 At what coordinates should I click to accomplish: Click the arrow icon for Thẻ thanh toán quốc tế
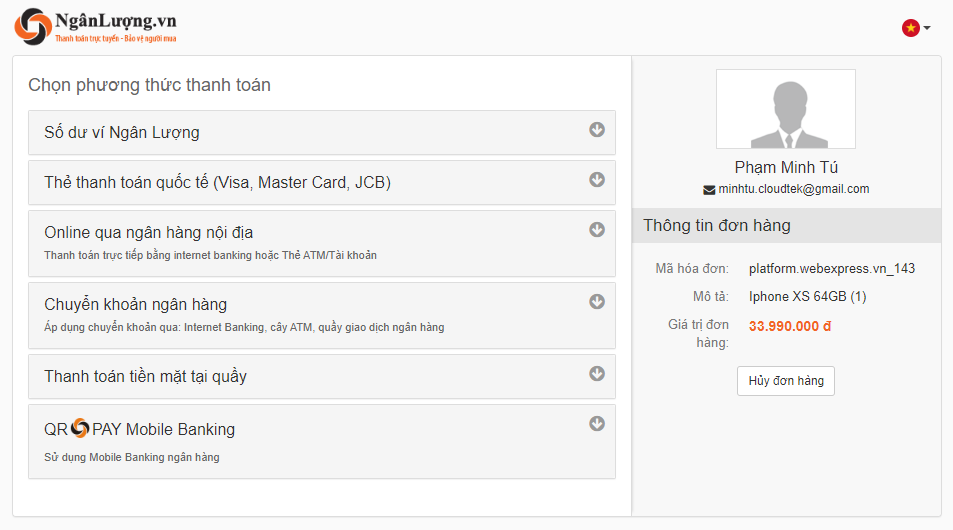(597, 179)
